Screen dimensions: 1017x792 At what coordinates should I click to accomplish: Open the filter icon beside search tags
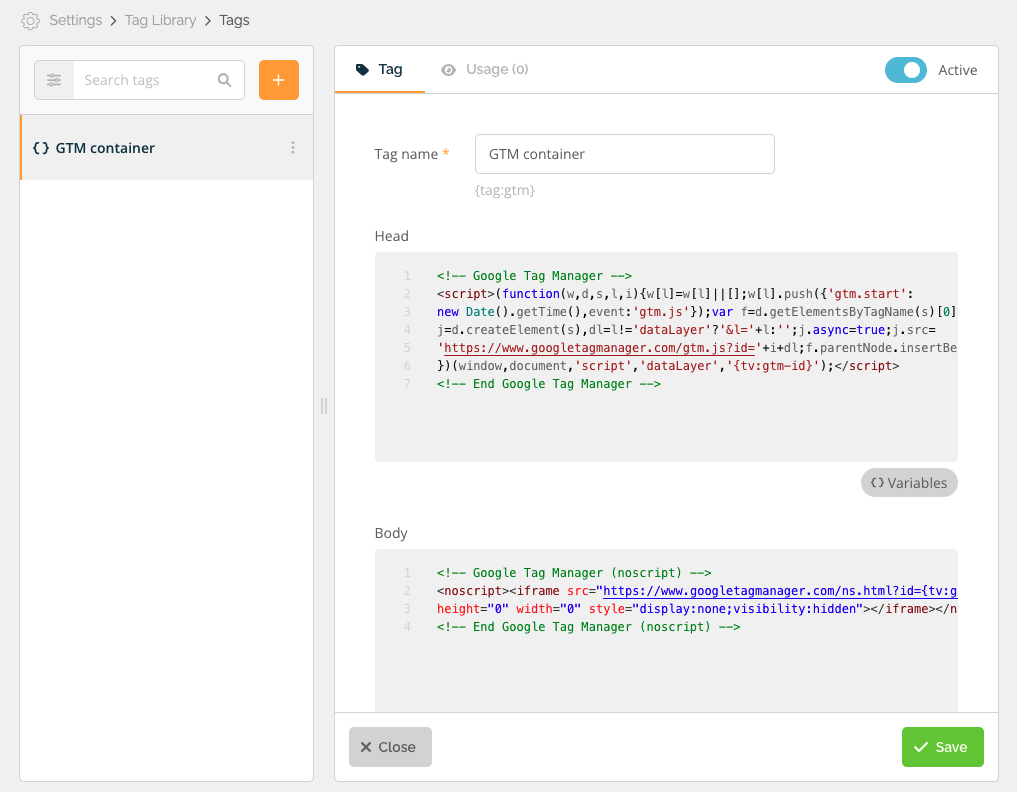54,79
